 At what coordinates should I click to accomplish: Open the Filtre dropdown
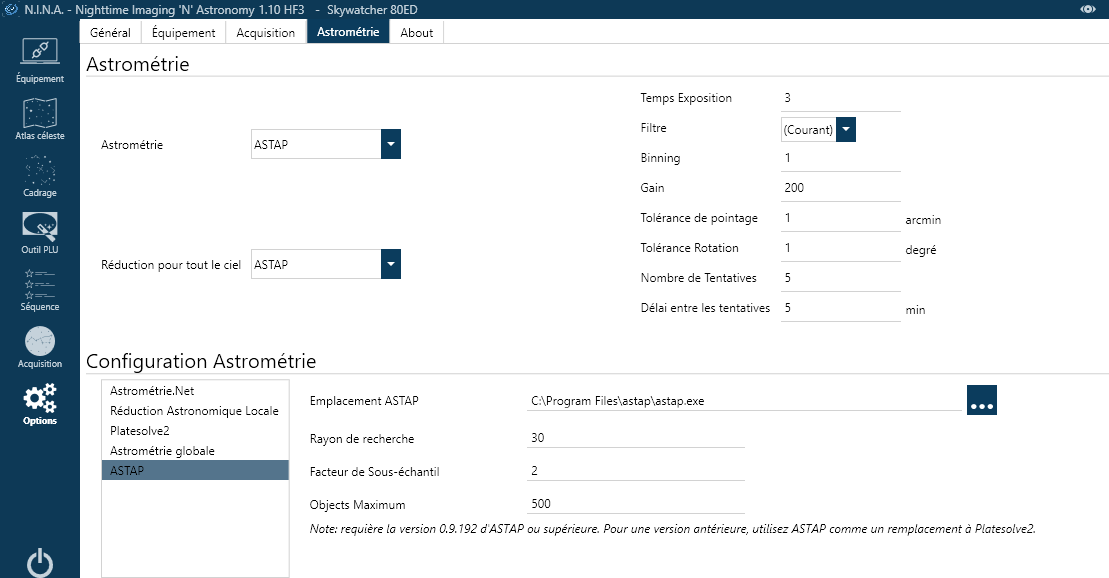tap(846, 129)
